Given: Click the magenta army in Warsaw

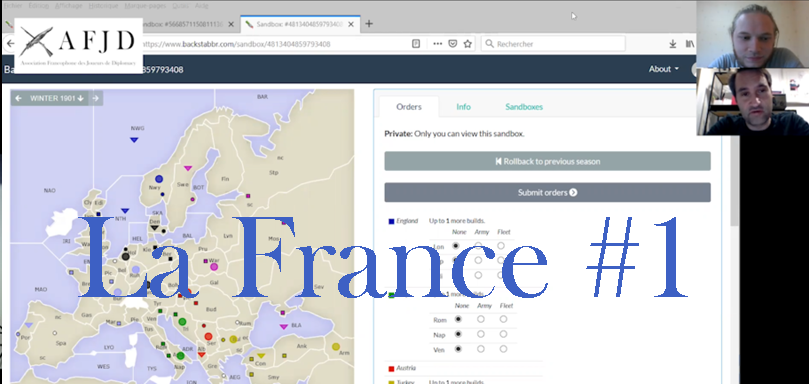Looking at the screenshot, I should [x=214, y=267].
